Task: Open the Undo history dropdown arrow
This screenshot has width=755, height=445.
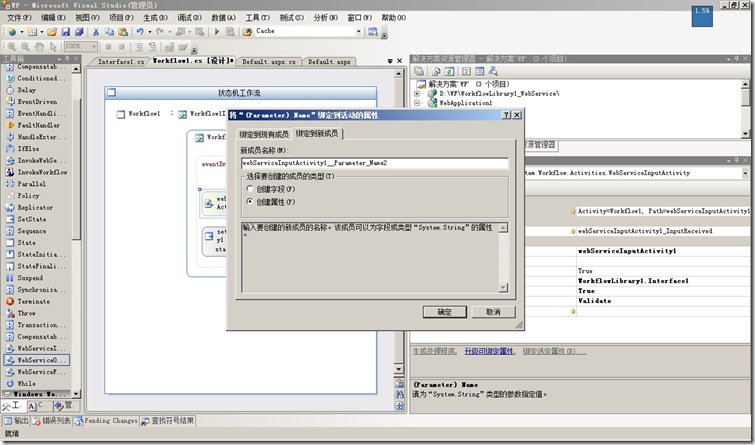Action: pyautogui.click(x=150, y=32)
